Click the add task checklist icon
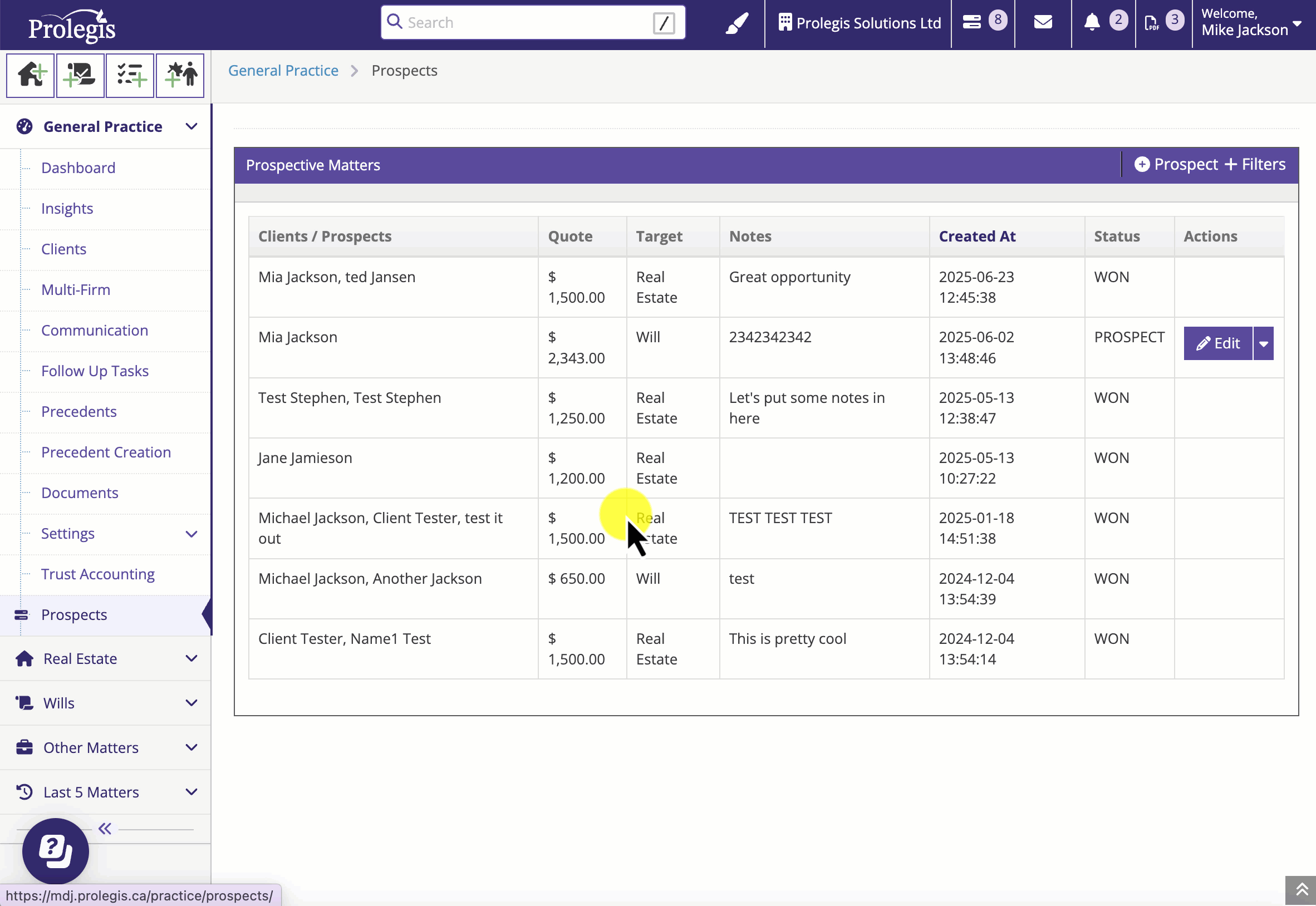 (x=130, y=75)
